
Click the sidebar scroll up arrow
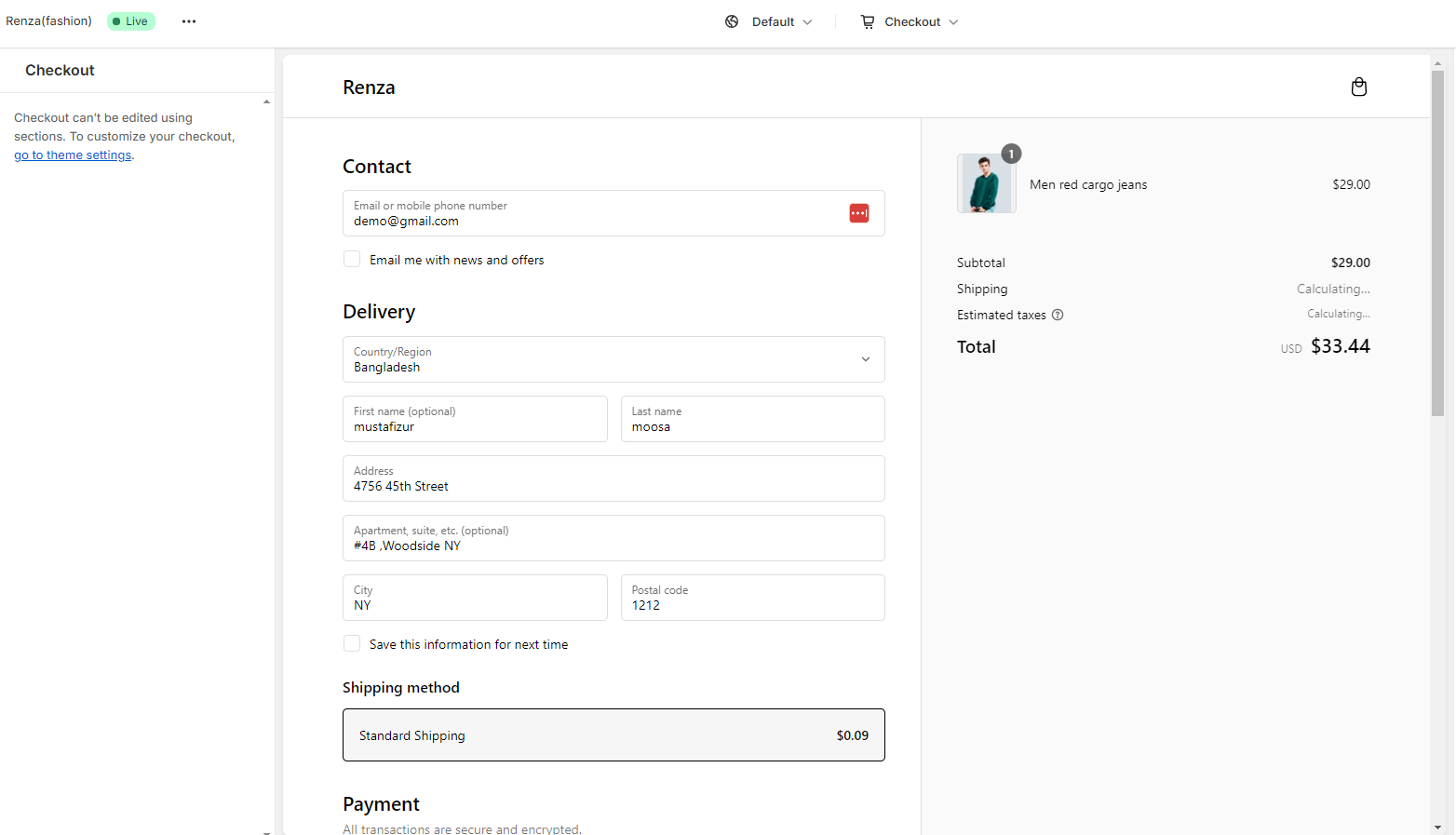tap(266, 101)
